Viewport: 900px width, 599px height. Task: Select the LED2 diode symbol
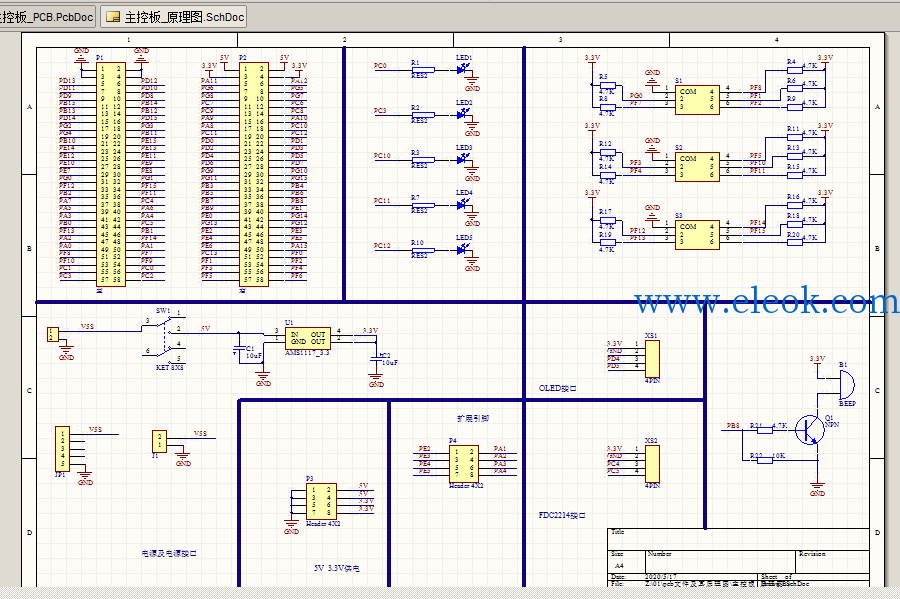coord(463,114)
